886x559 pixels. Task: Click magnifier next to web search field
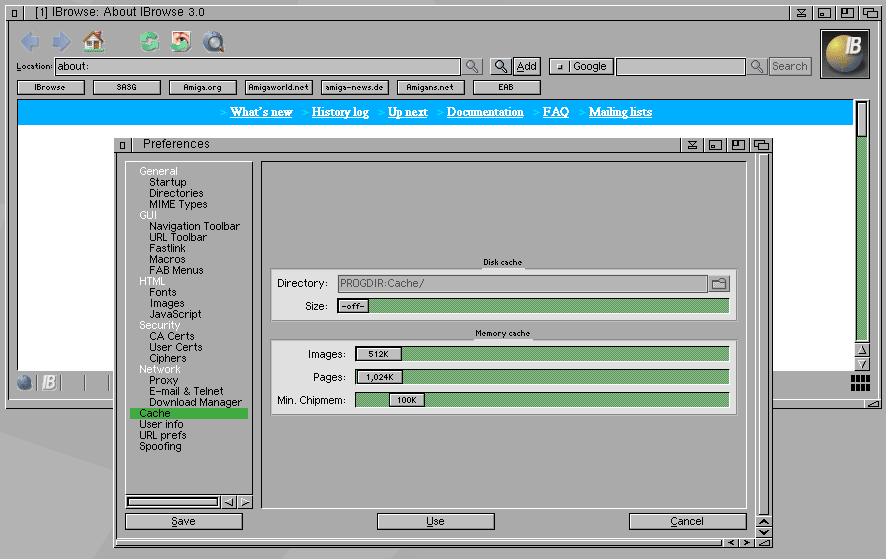757,66
